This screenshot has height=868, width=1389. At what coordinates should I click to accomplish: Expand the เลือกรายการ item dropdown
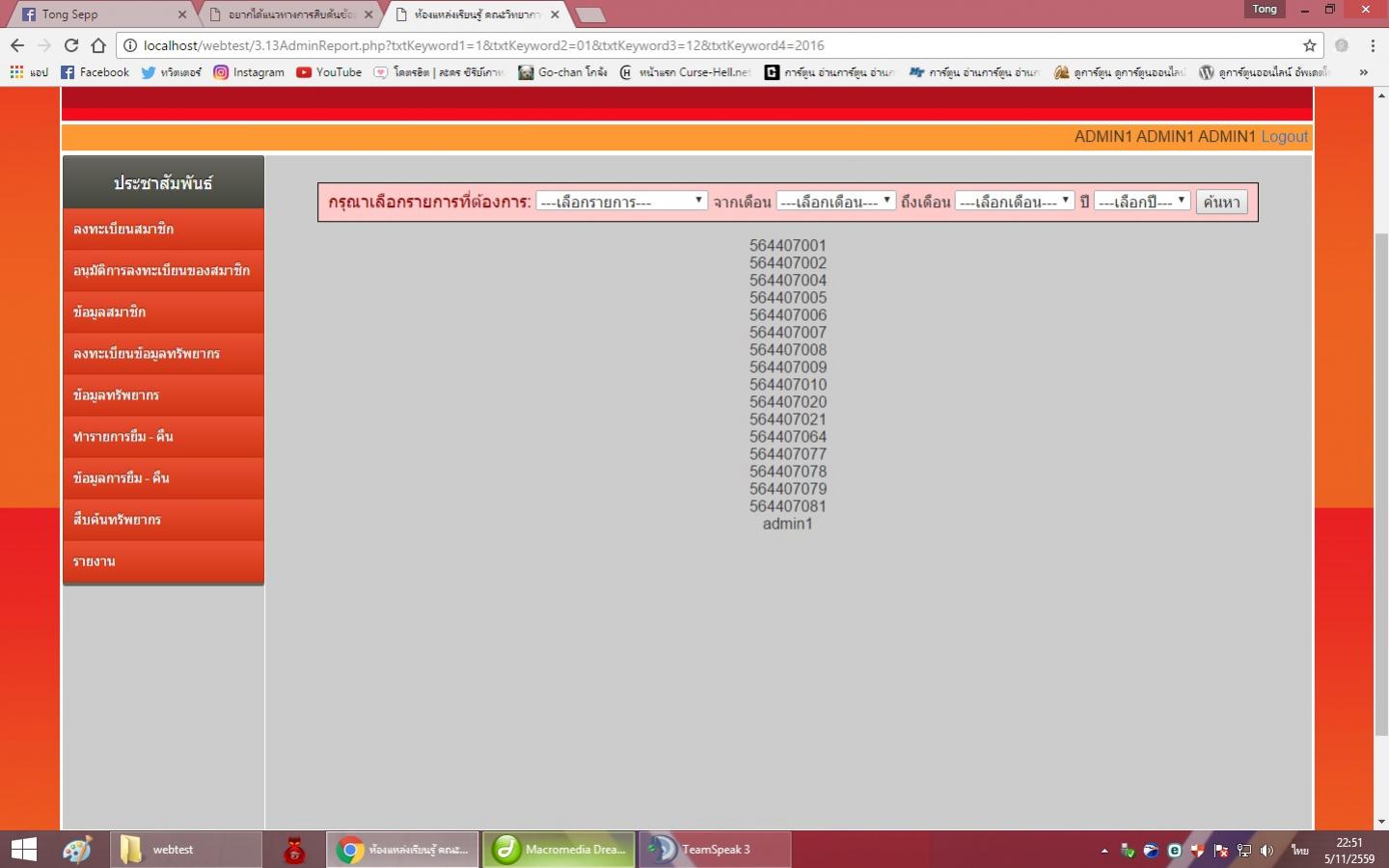click(x=622, y=202)
